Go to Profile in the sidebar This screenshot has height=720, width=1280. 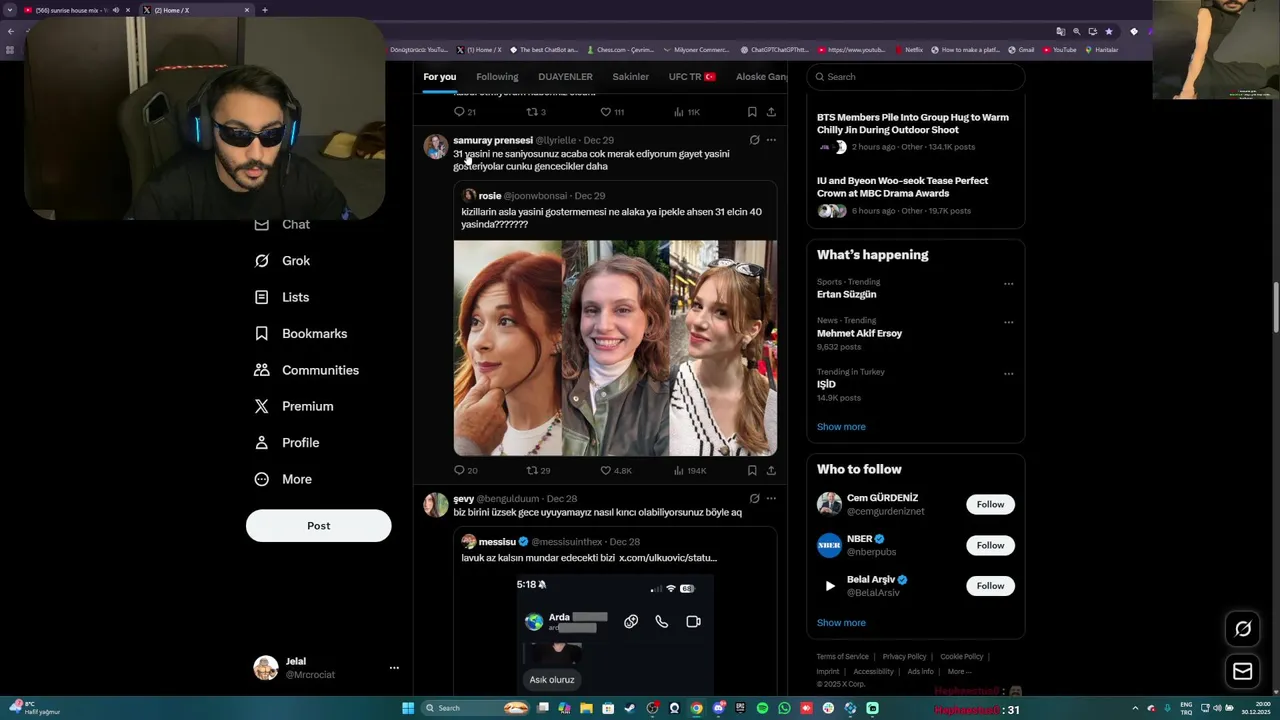[x=287, y=443]
